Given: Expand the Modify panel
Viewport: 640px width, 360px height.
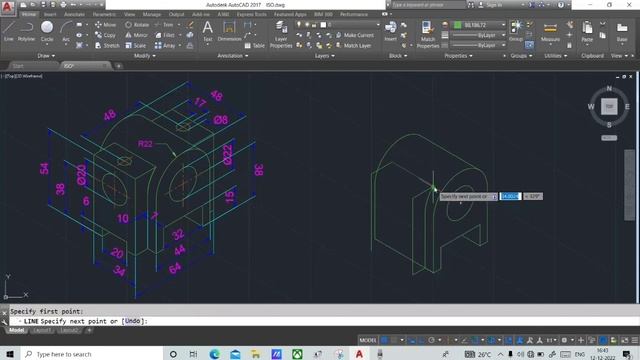Looking at the screenshot, I should point(144,56).
